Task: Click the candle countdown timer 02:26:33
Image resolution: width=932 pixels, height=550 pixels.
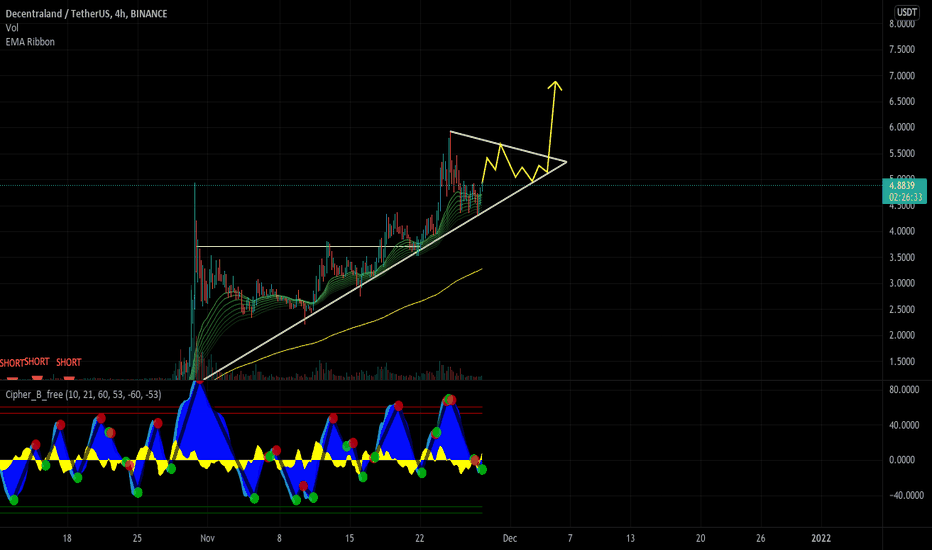Action: tap(906, 197)
